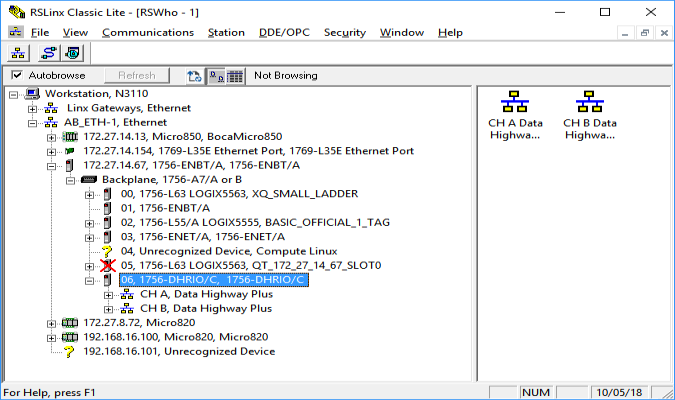The image size is (675, 400).
Task: Expand CH A Data Highway Plus node
Action: coord(108,295)
